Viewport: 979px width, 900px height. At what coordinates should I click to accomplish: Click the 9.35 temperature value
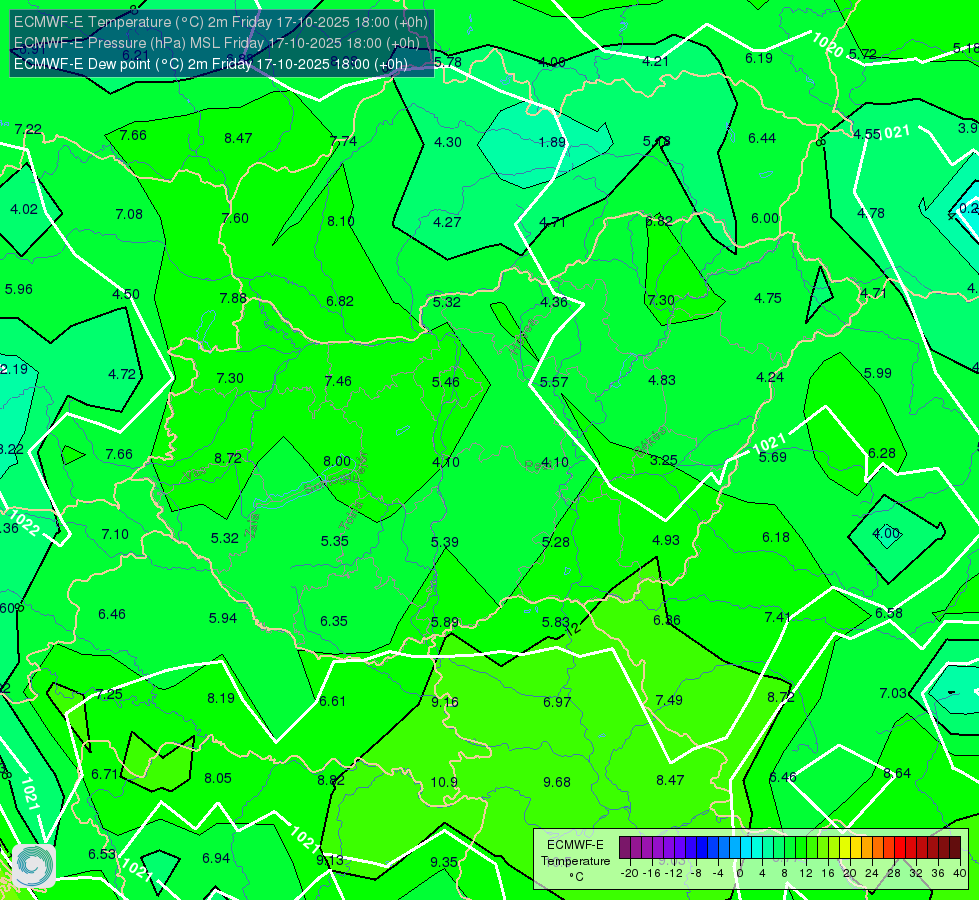[444, 862]
